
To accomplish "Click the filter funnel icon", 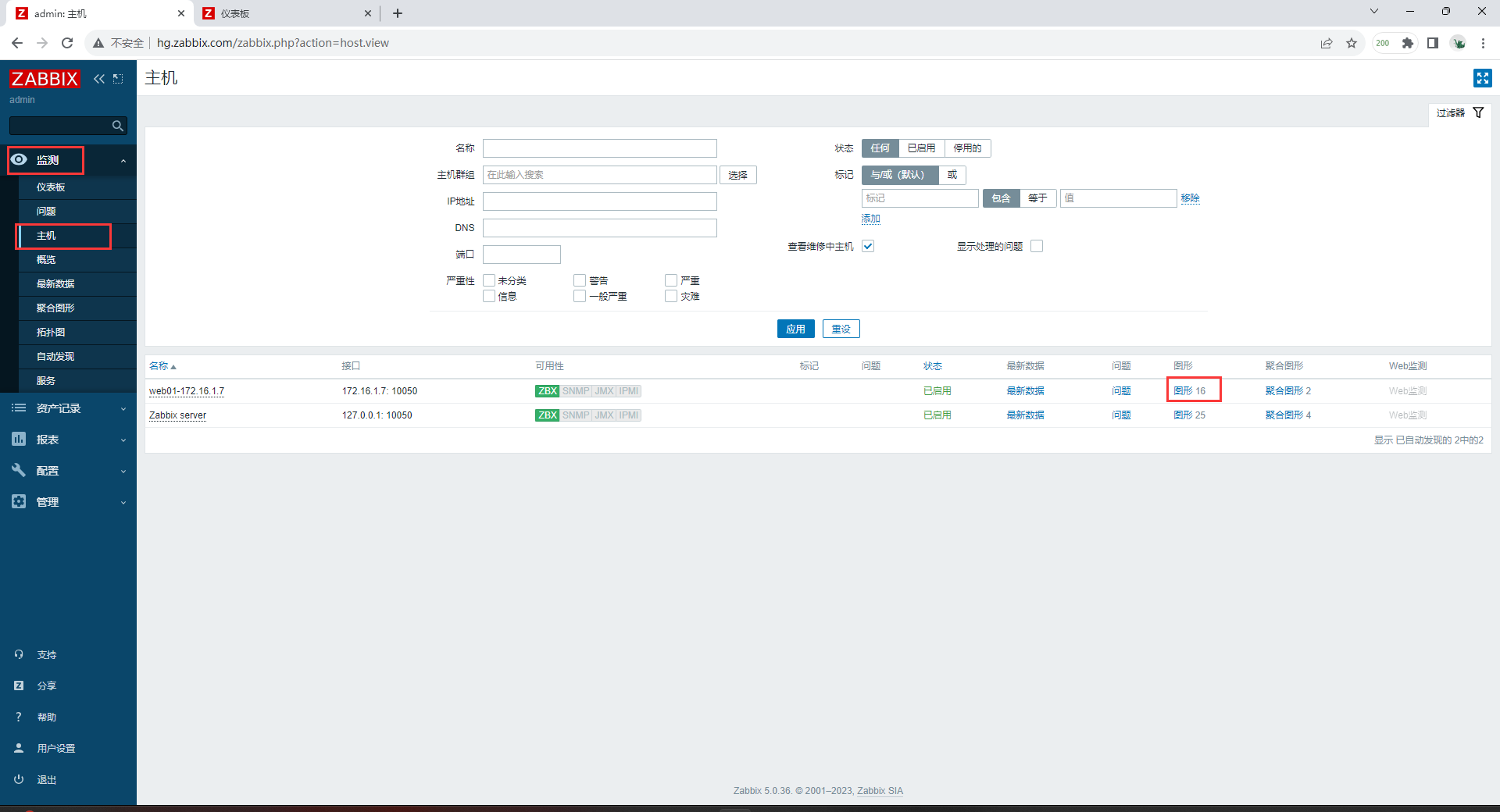I will [1478, 112].
